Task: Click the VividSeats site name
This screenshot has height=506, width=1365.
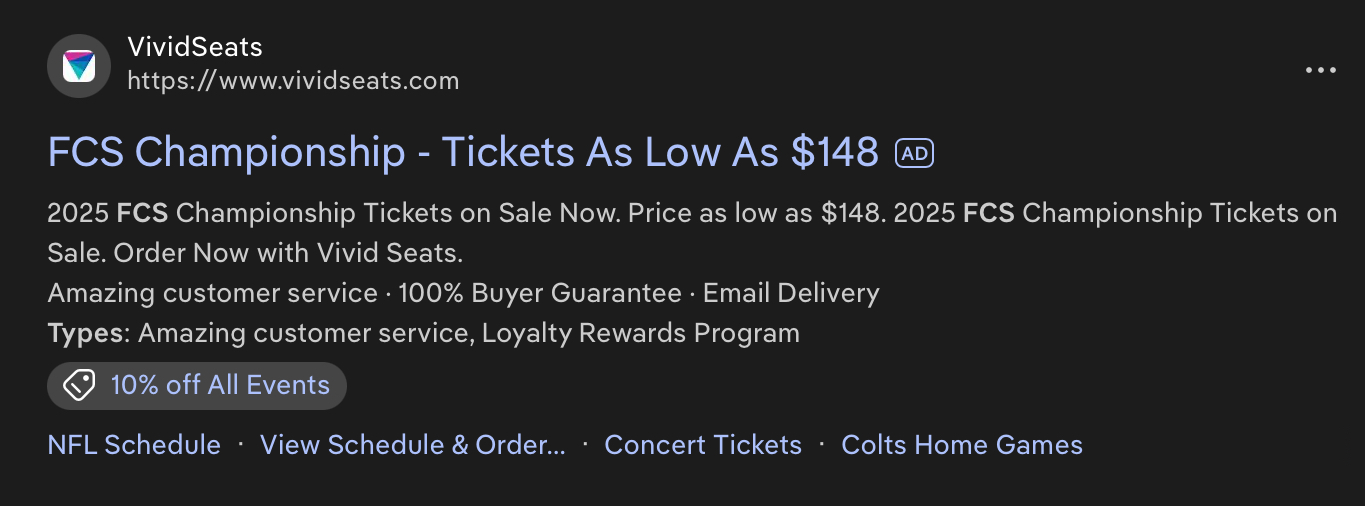Action: click(195, 47)
